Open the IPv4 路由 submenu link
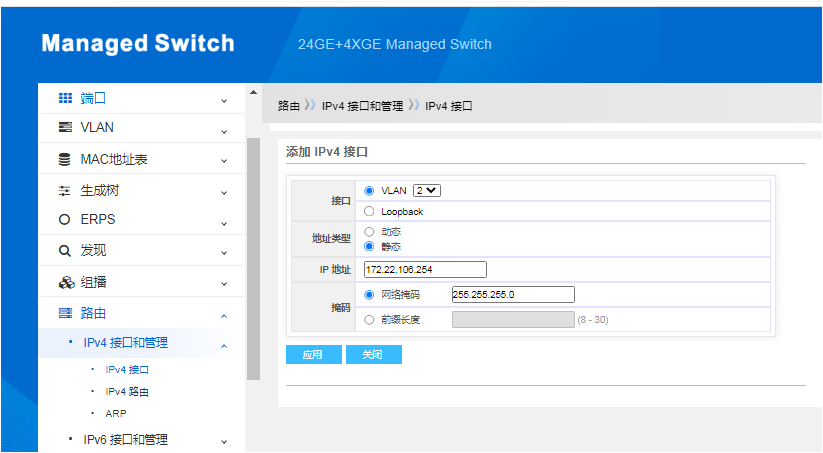 pyautogui.click(x=127, y=392)
